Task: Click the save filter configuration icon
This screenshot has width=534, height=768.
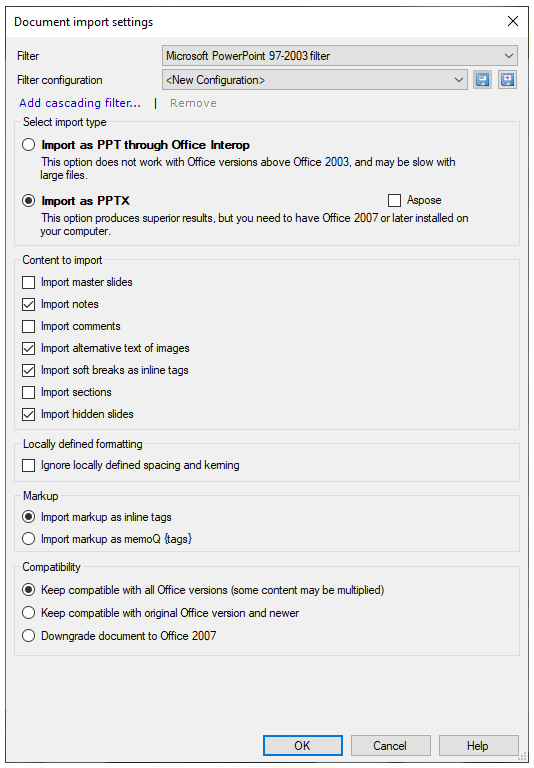Action: click(483, 80)
